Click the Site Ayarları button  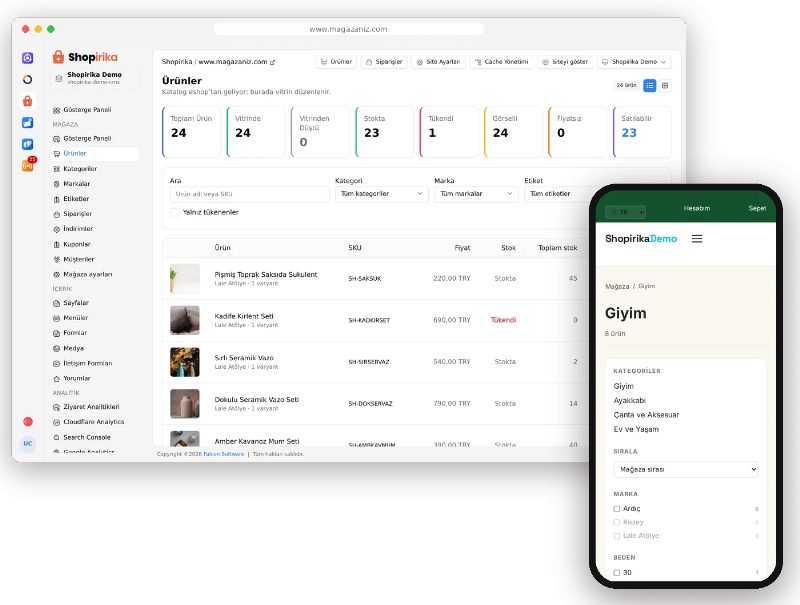click(438, 62)
